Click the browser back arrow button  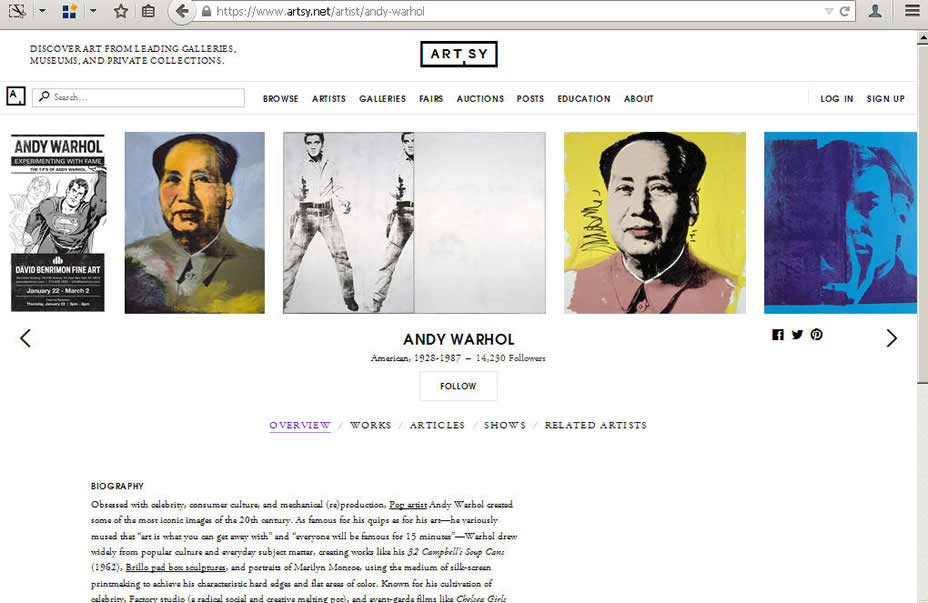click(182, 11)
